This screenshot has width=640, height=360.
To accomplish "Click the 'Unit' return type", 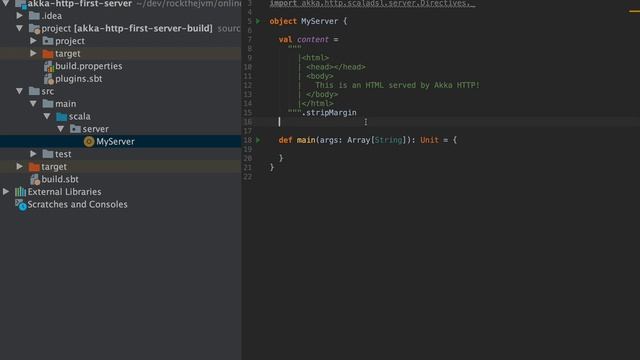I will 429,140.
